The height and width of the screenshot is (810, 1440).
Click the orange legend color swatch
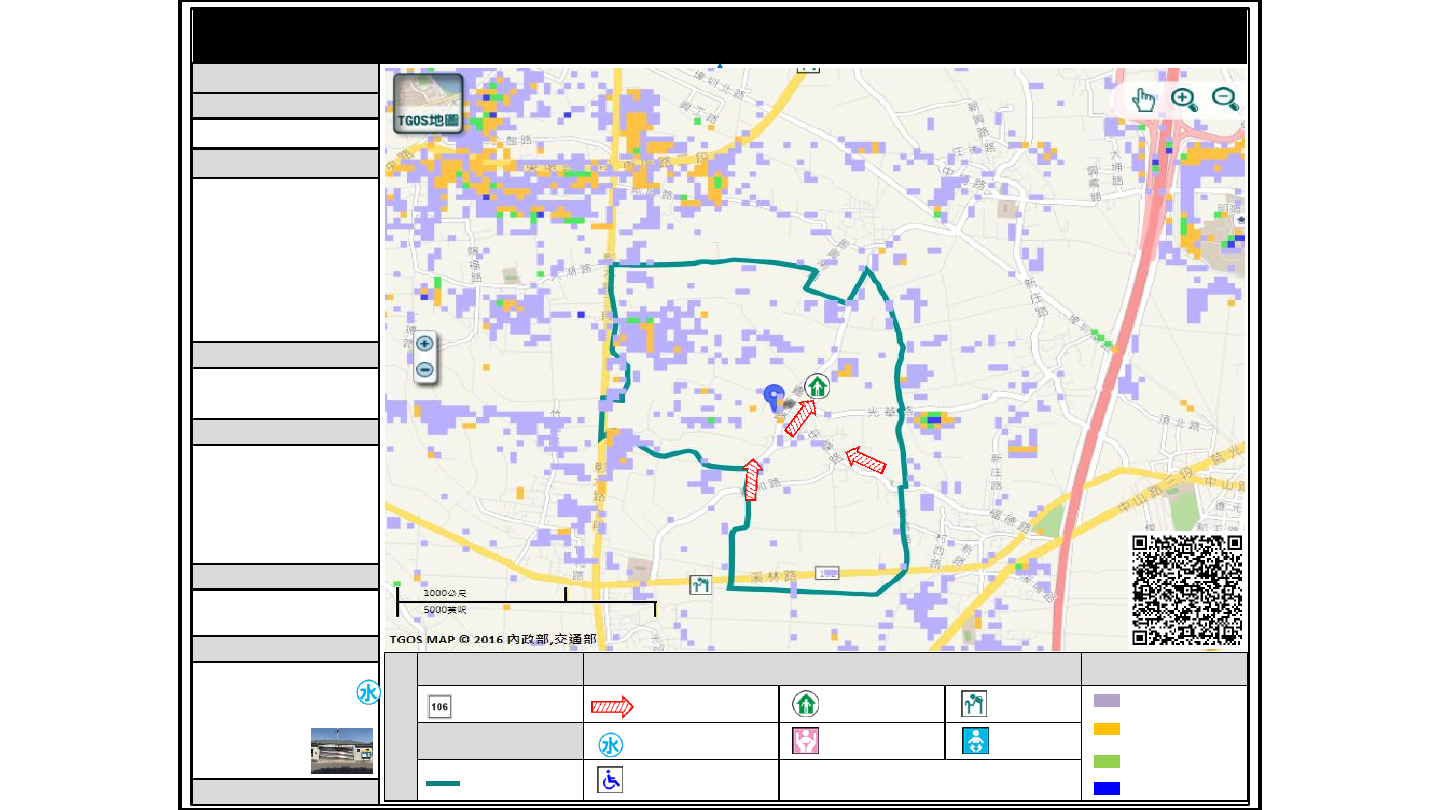click(1107, 729)
